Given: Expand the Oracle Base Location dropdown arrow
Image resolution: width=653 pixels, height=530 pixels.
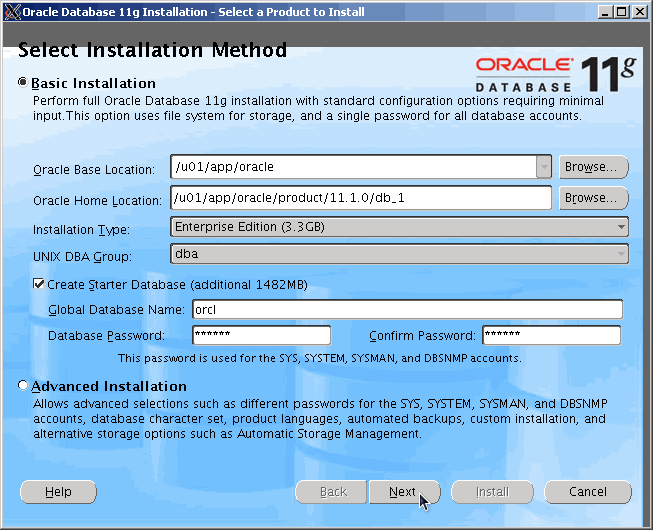Looking at the screenshot, I should pyautogui.click(x=543, y=167).
